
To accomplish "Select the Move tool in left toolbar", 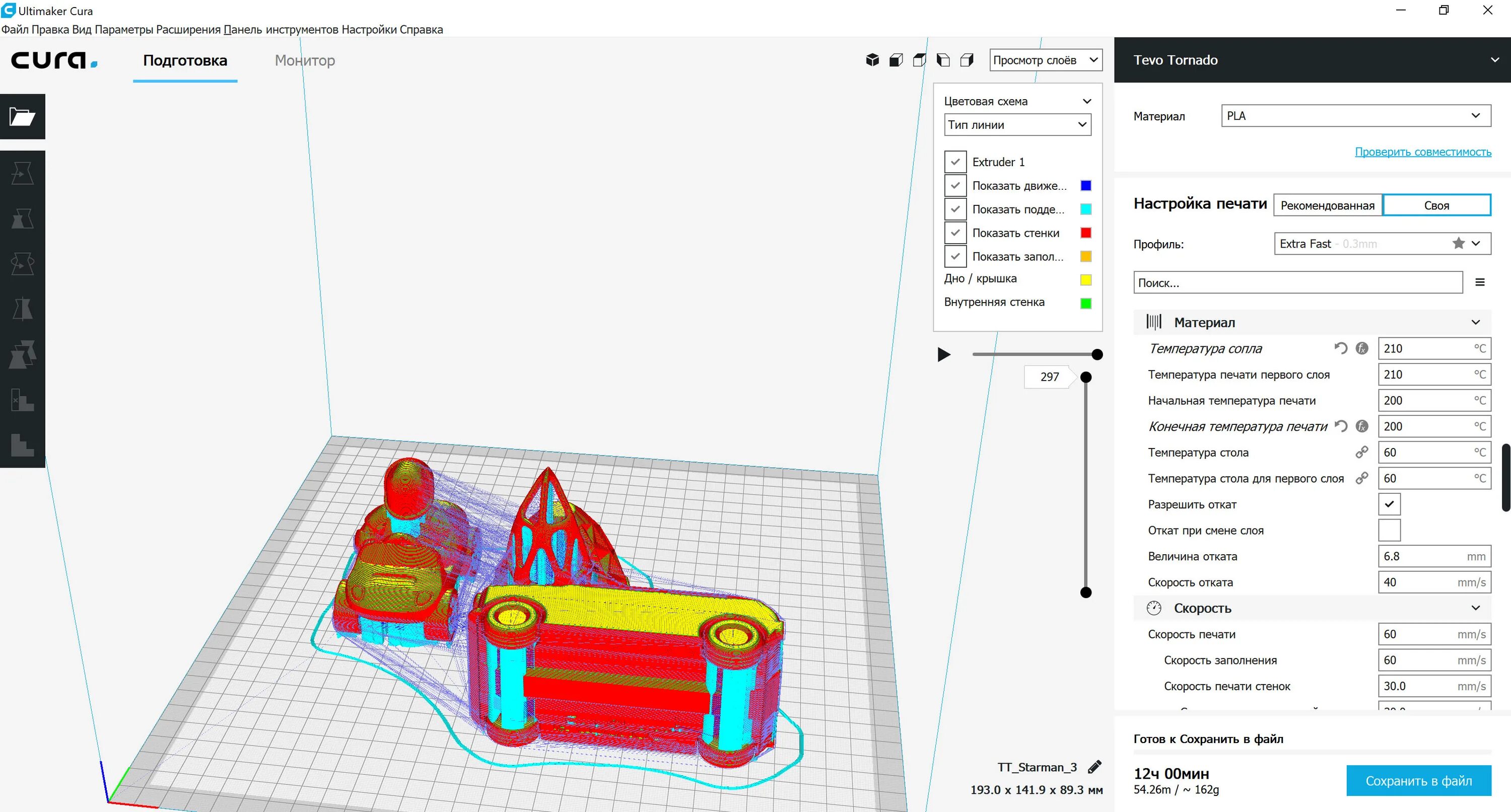I will [x=22, y=174].
